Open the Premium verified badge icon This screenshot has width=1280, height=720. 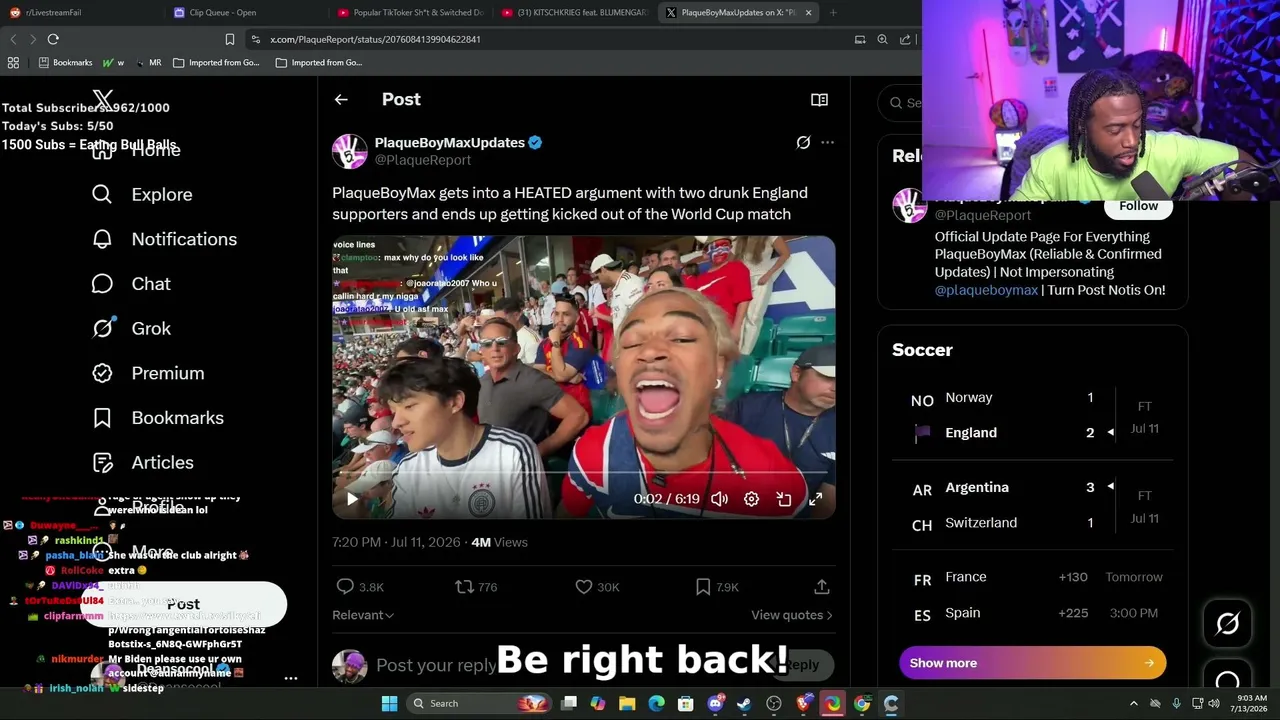(x=102, y=373)
